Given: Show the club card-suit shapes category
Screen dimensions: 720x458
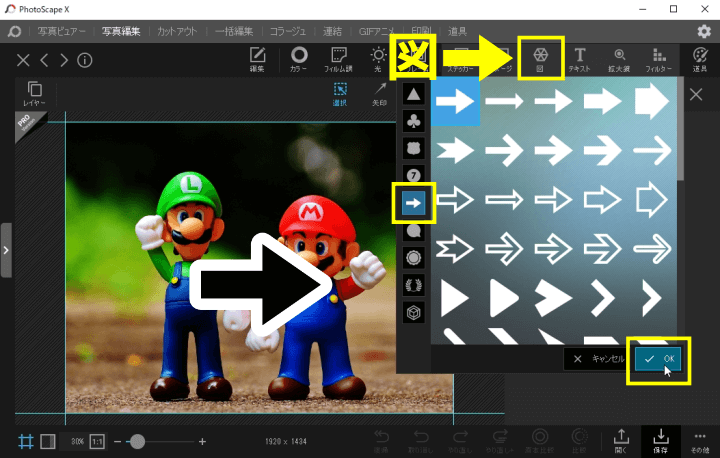Looking at the screenshot, I should point(413,121).
